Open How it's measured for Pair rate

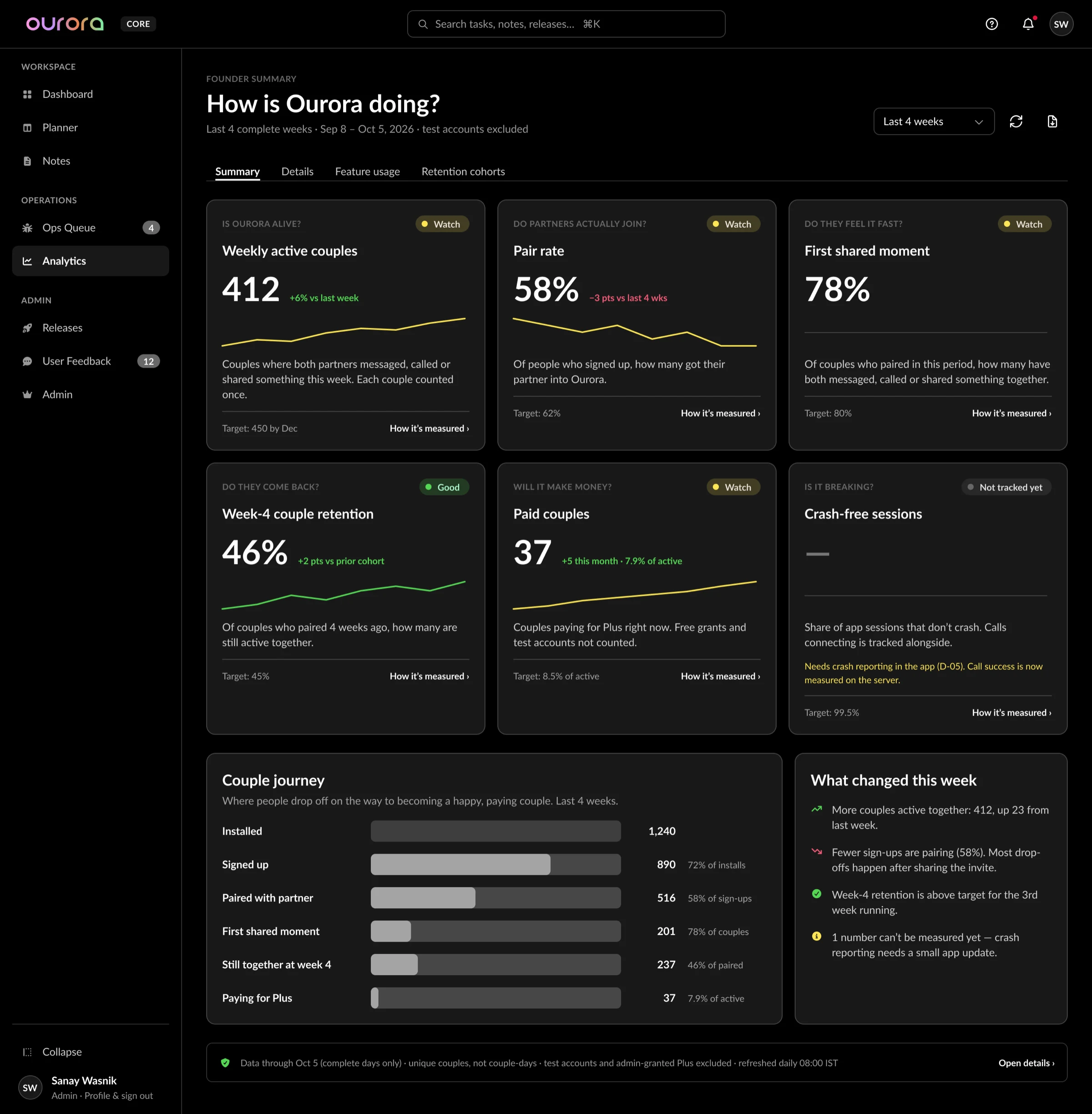tap(720, 413)
